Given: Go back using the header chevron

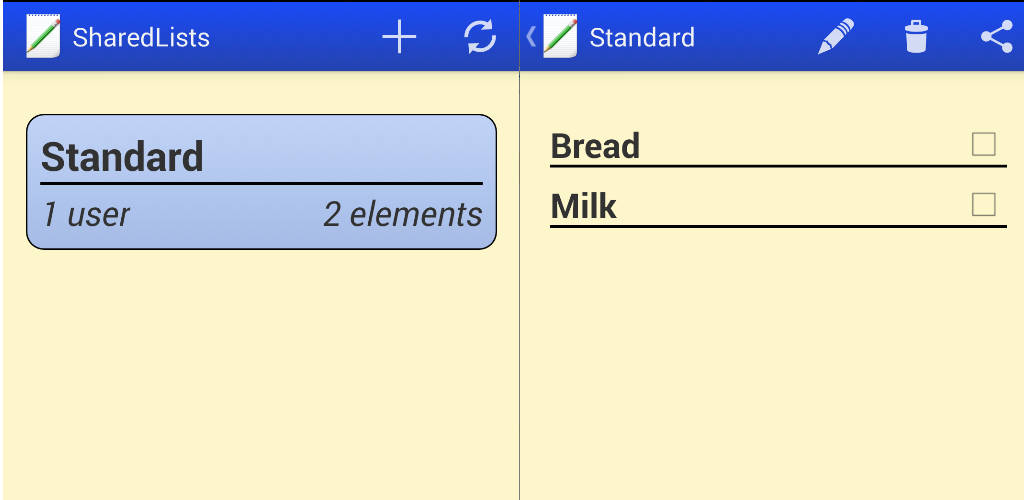Looking at the screenshot, I should tap(530, 38).
